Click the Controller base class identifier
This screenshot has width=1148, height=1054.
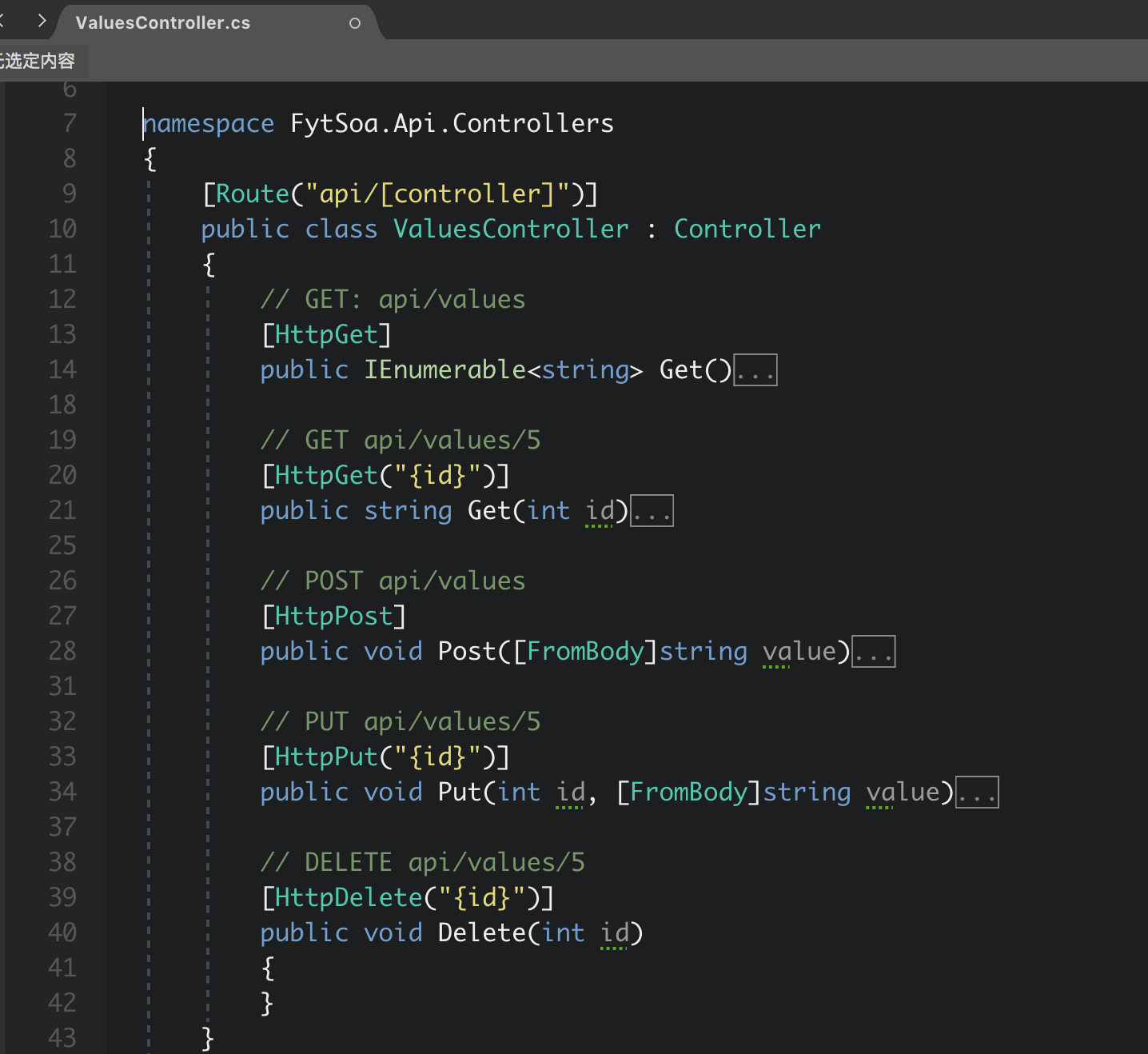[x=747, y=230]
